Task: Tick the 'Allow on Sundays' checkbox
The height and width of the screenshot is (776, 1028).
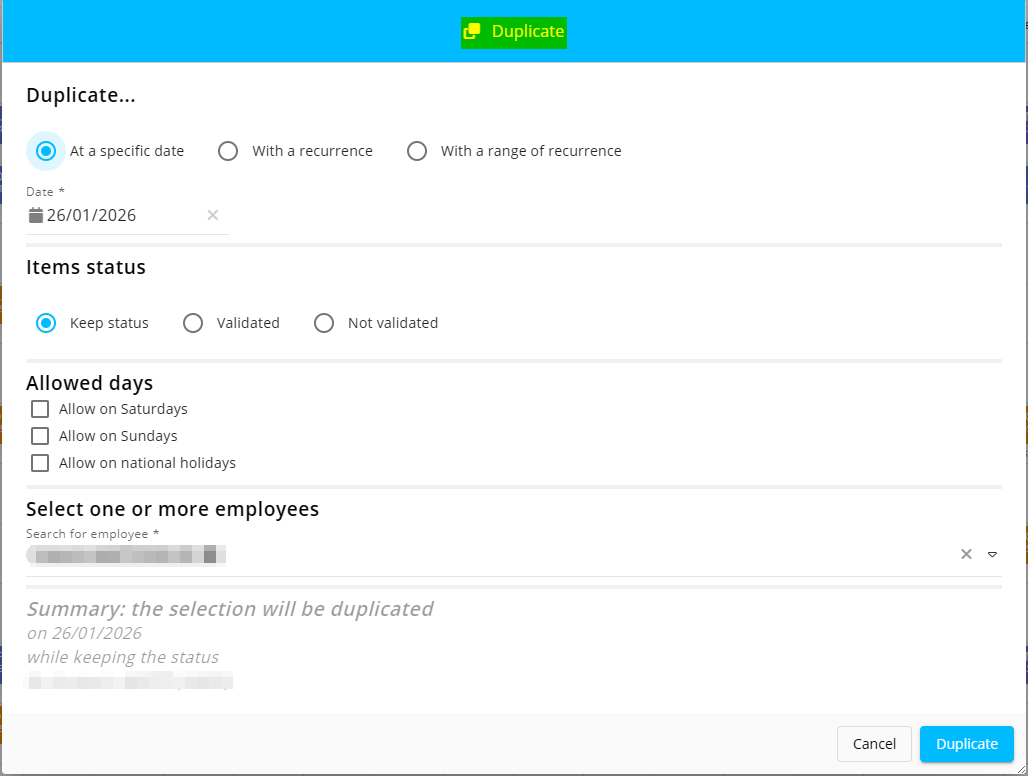Action: (x=40, y=436)
